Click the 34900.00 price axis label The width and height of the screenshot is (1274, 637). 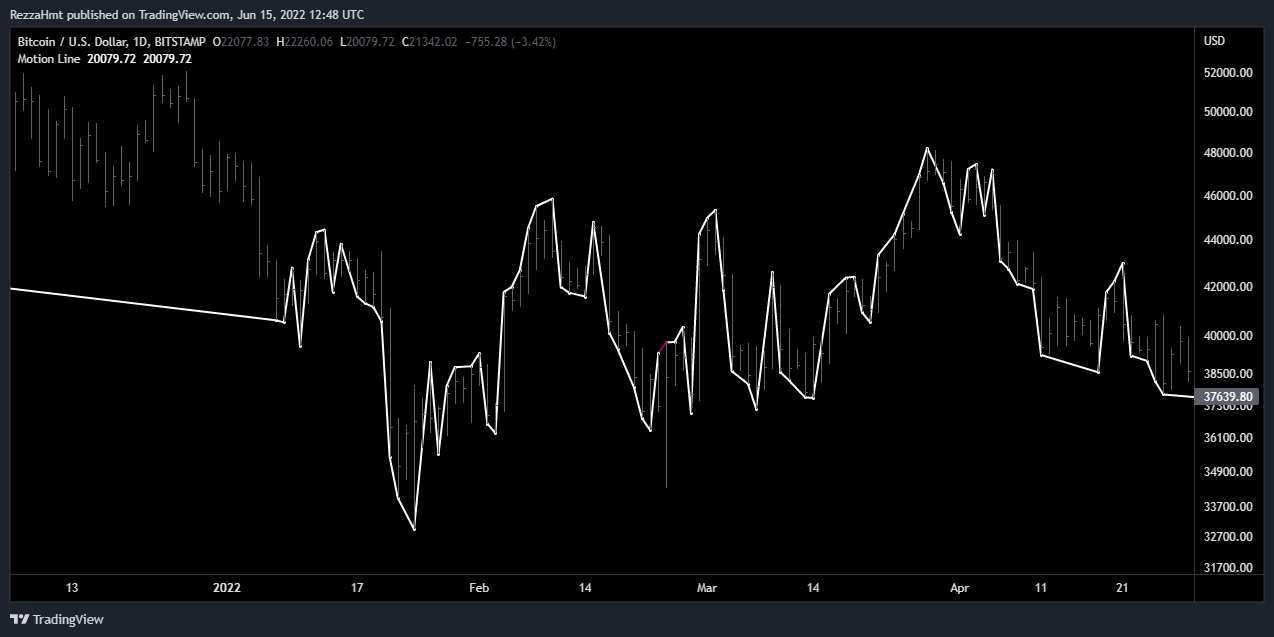[x=1229, y=472]
